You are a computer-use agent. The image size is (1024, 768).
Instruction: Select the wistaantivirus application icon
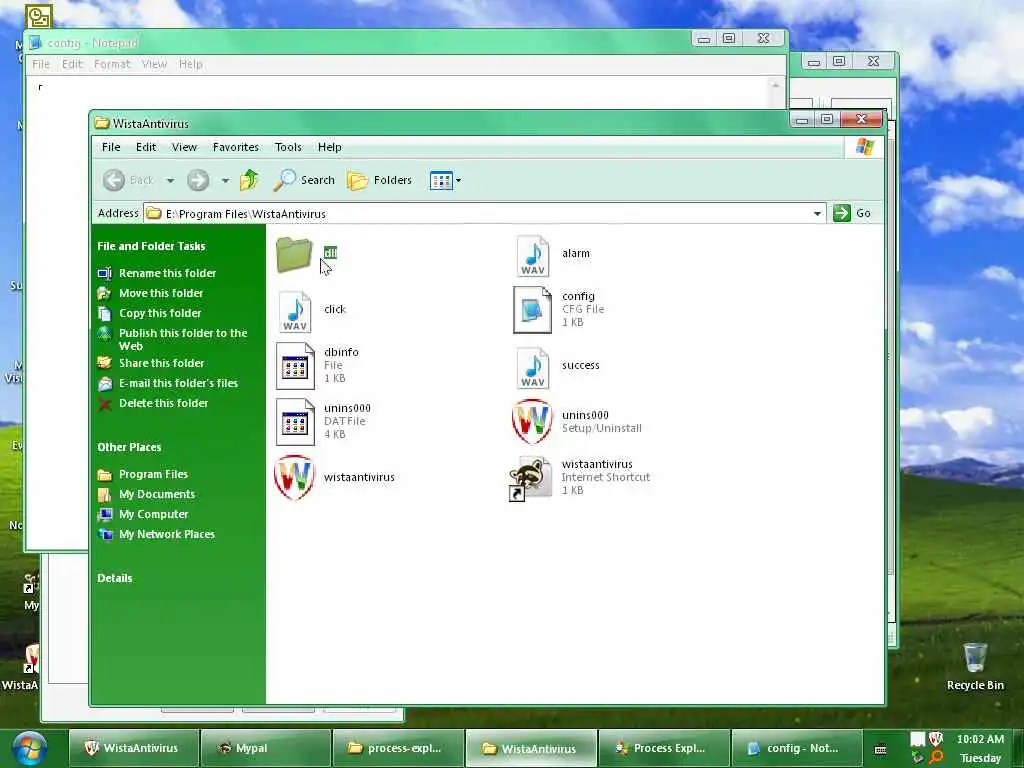coord(294,477)
